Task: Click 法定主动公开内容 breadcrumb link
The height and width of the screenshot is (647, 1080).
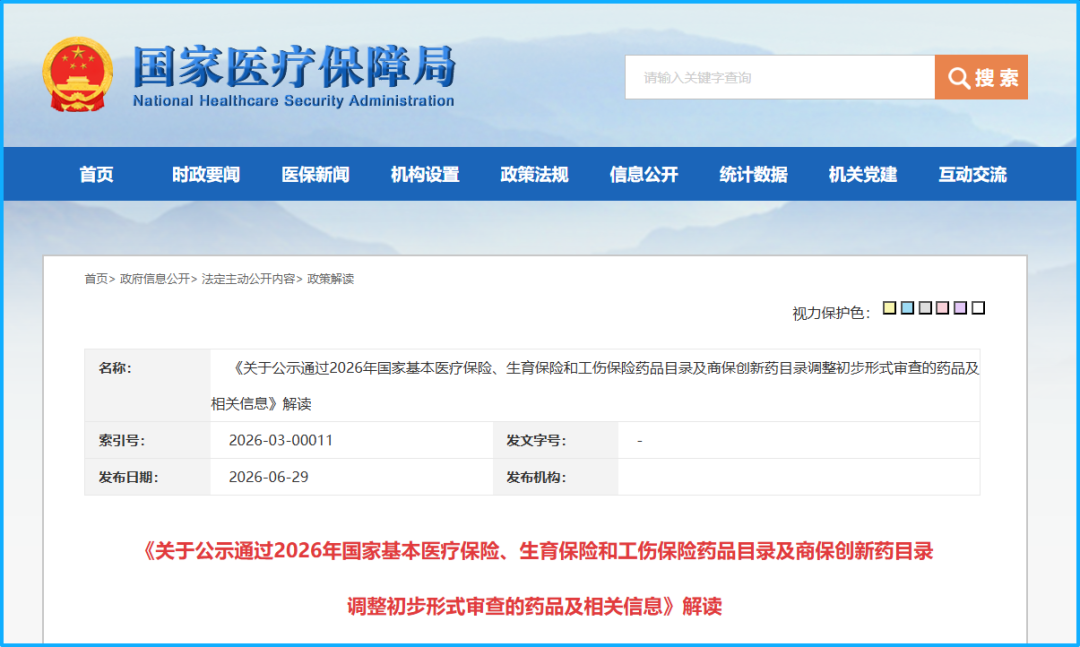Action: point(248,278)
